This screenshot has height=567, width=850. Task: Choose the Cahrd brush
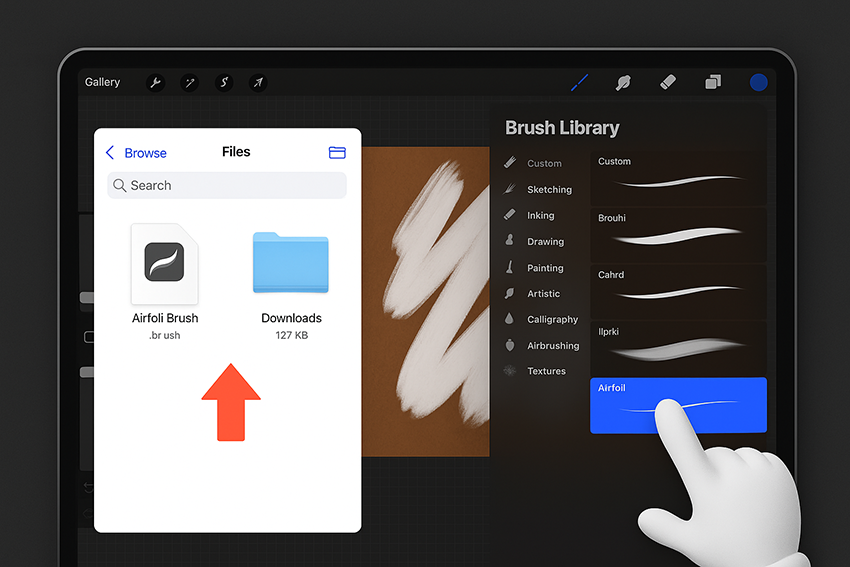coord(678,292)
